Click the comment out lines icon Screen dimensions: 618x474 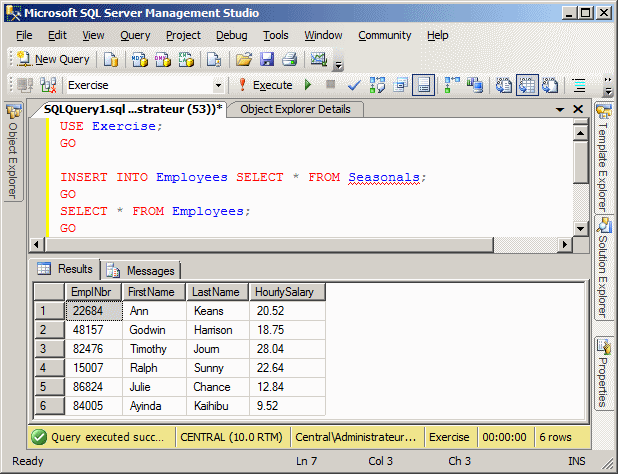[579, 85]
